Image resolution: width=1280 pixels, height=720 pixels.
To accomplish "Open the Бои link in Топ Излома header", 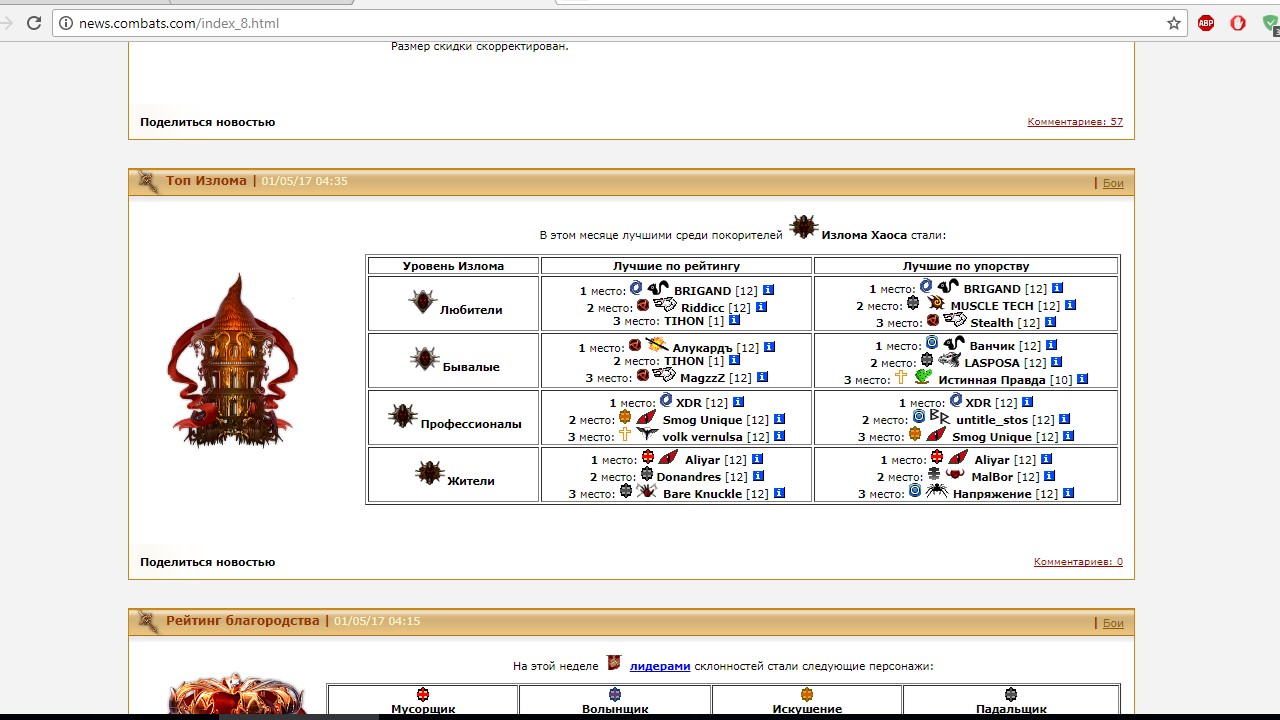I will click(1113, 183).
